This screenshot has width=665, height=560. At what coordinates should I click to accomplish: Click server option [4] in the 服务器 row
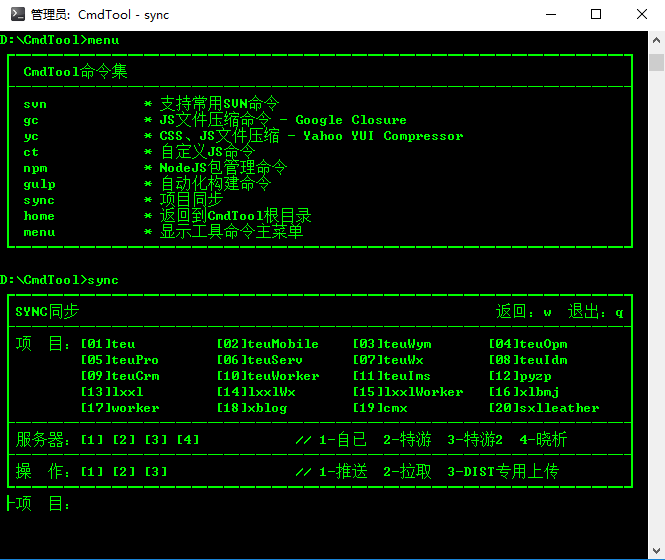tap(187, 440)
